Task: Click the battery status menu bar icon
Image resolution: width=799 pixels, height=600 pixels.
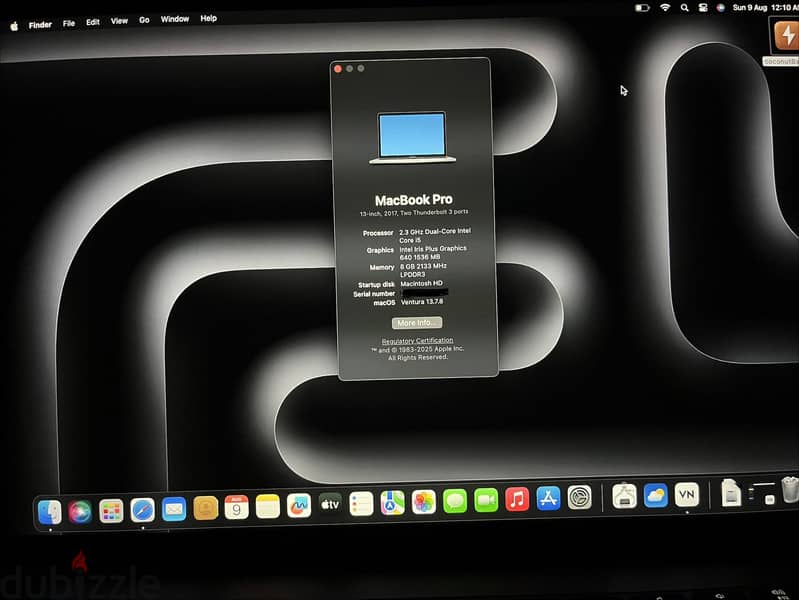Action: pyautogui.click(x=642, y=8)
